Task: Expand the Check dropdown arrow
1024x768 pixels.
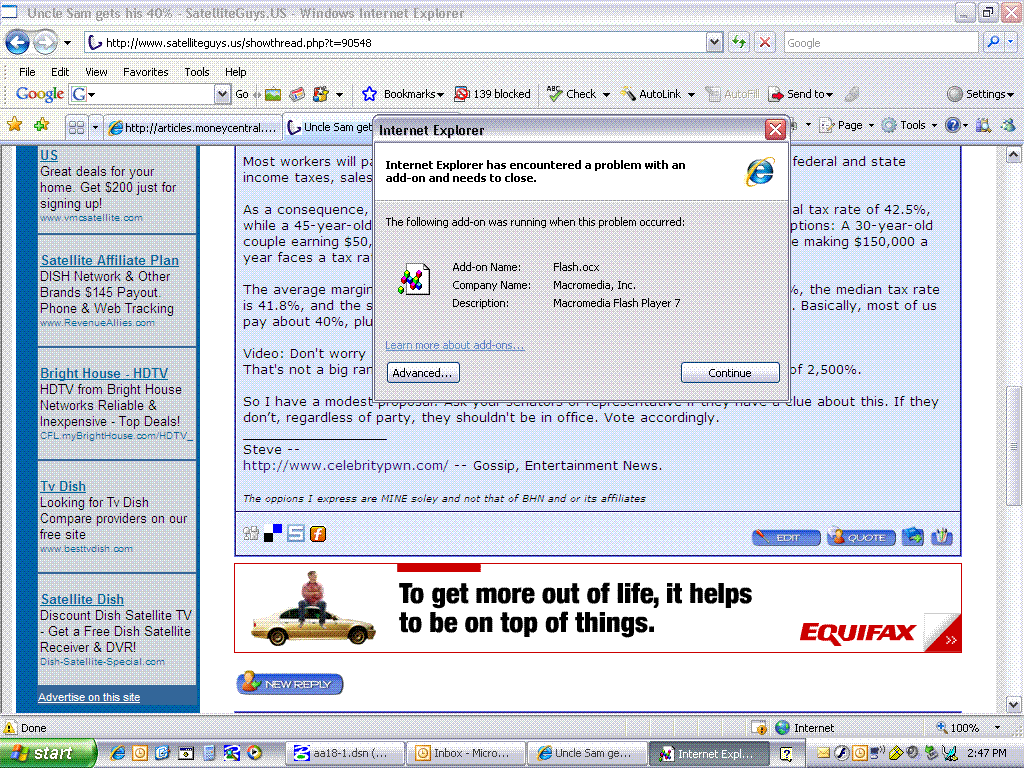Action: [606, 95]
